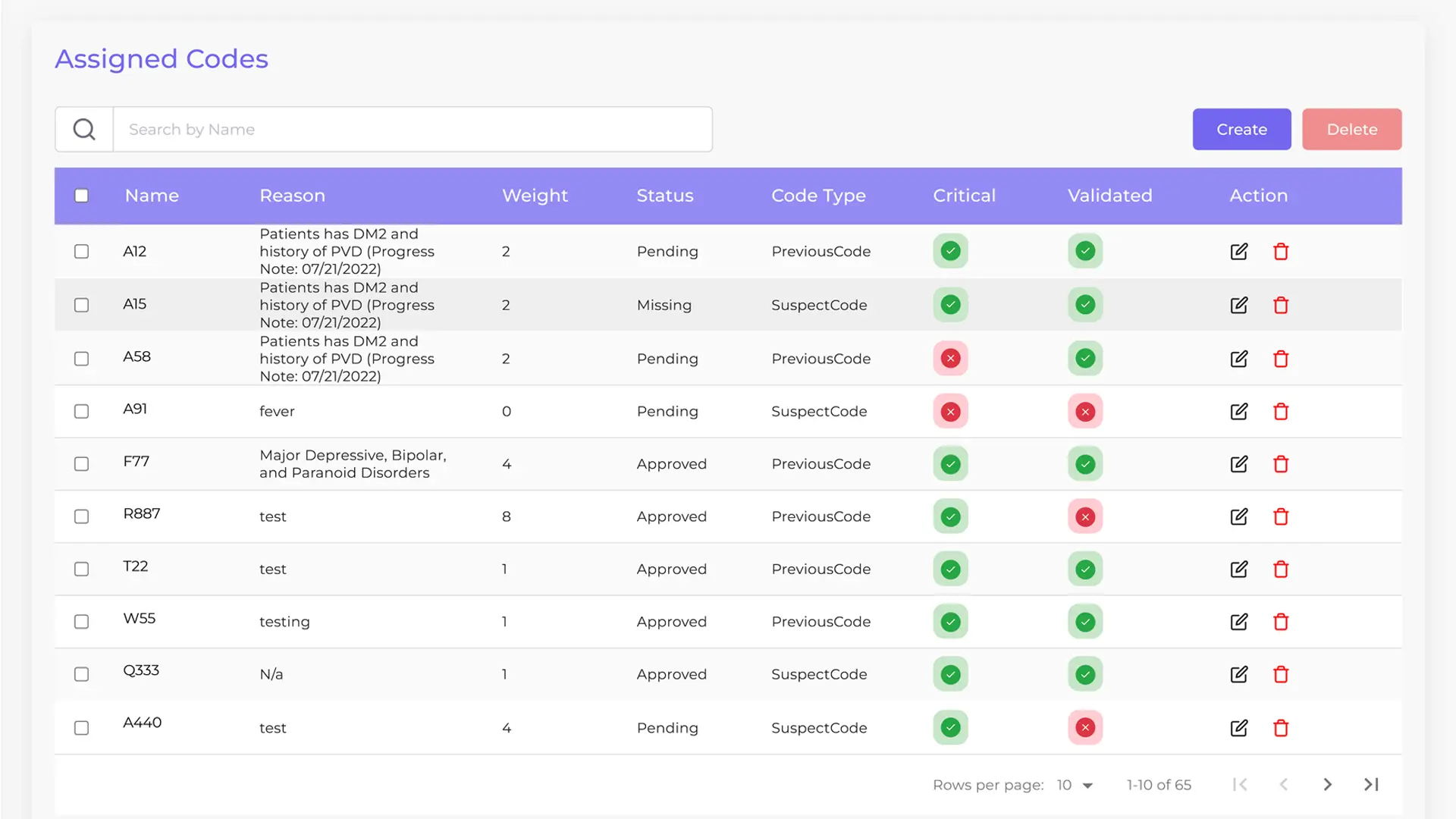This screenshot has height=819, width=1456.
Task: Sort by the Status column header
Action: tap(664, 196)
